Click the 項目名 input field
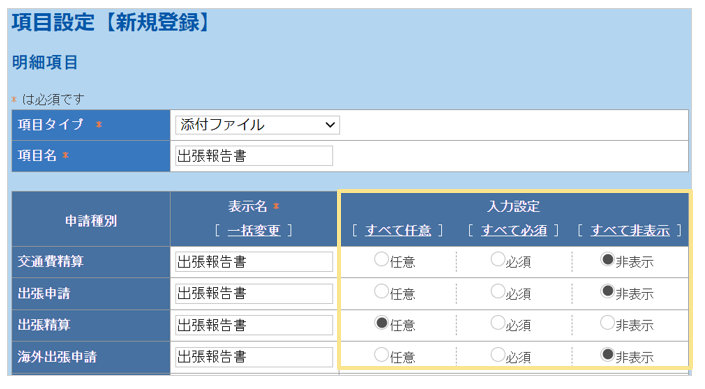The width and height of the screenshot is (705, 389). coord(254,156)
